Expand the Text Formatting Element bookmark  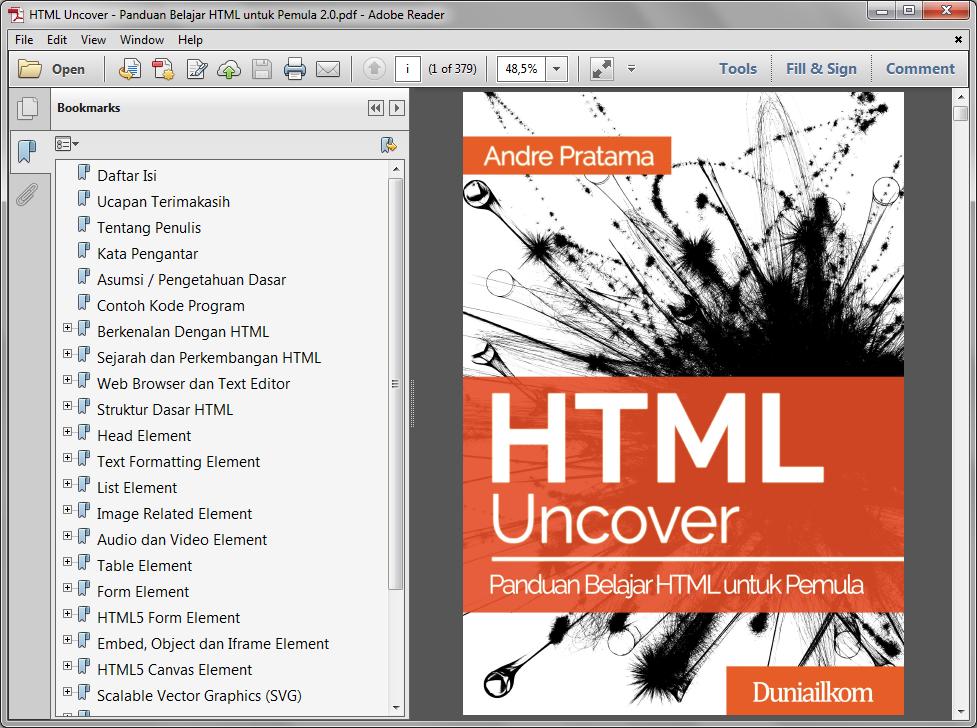67,457
